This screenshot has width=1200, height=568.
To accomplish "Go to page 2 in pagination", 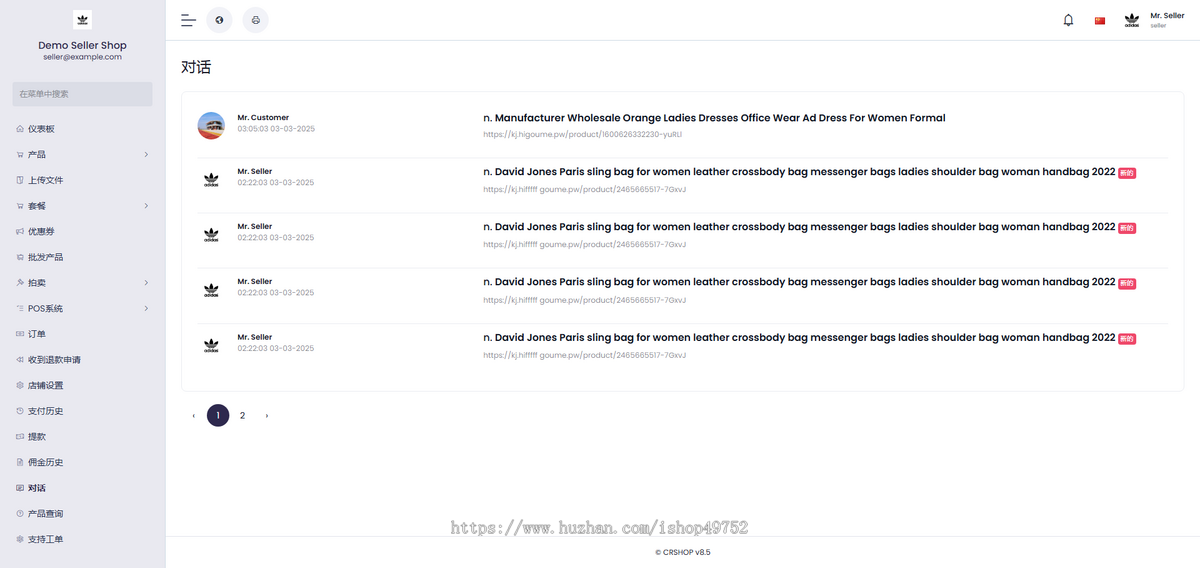I will (x=242, y=415).
